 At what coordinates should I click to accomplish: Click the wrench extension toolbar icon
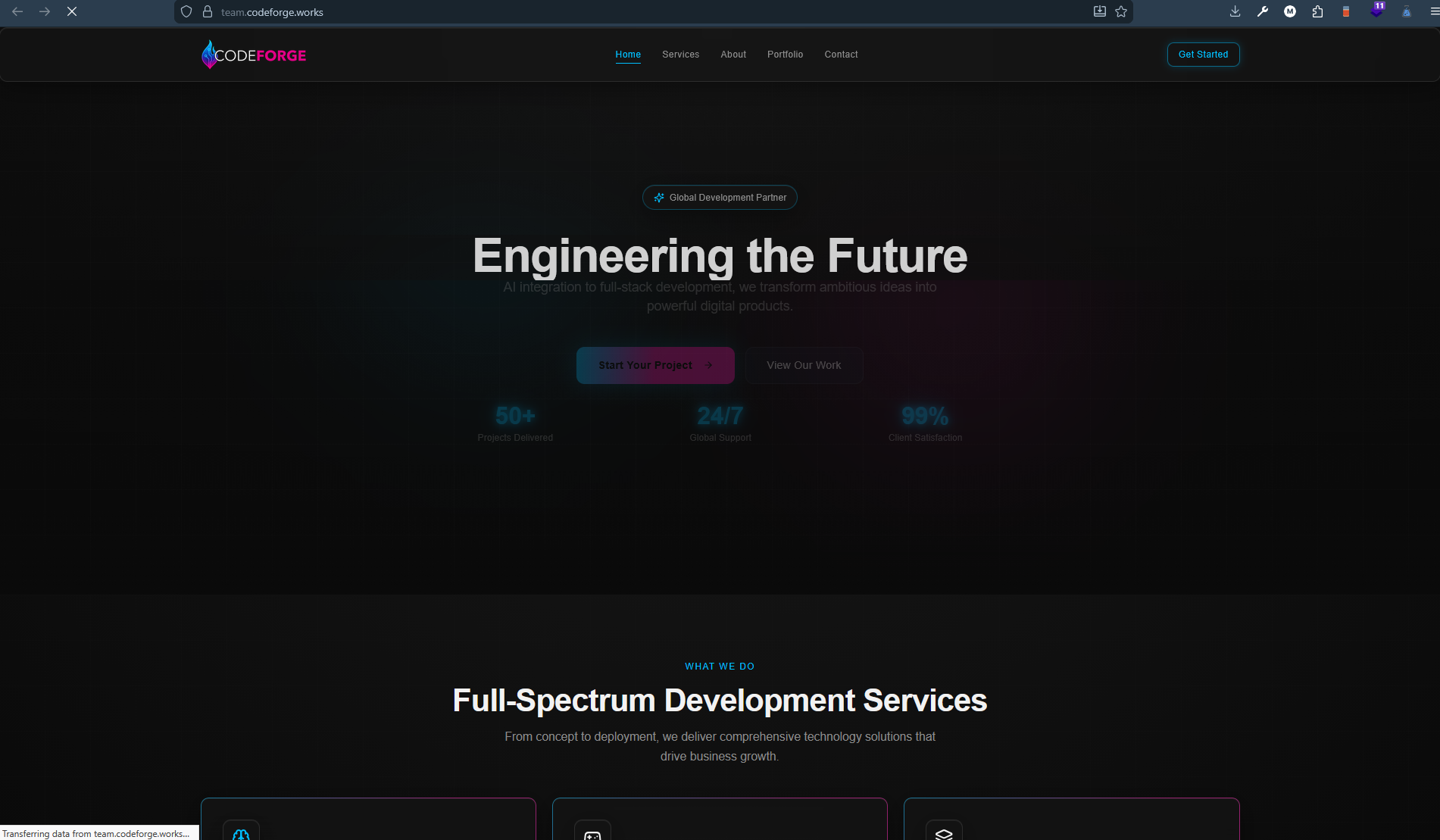click(x=1263, y=12)
